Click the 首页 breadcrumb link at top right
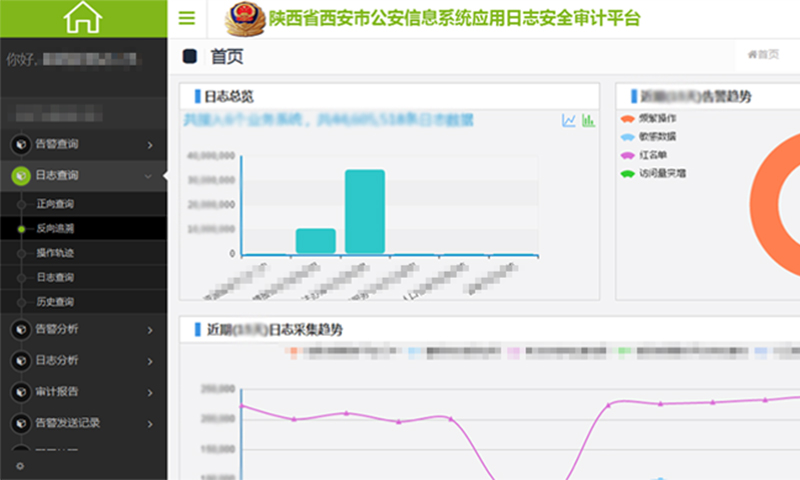The width and height of the screenshot is (800, 480). click(x=763, y=55)
